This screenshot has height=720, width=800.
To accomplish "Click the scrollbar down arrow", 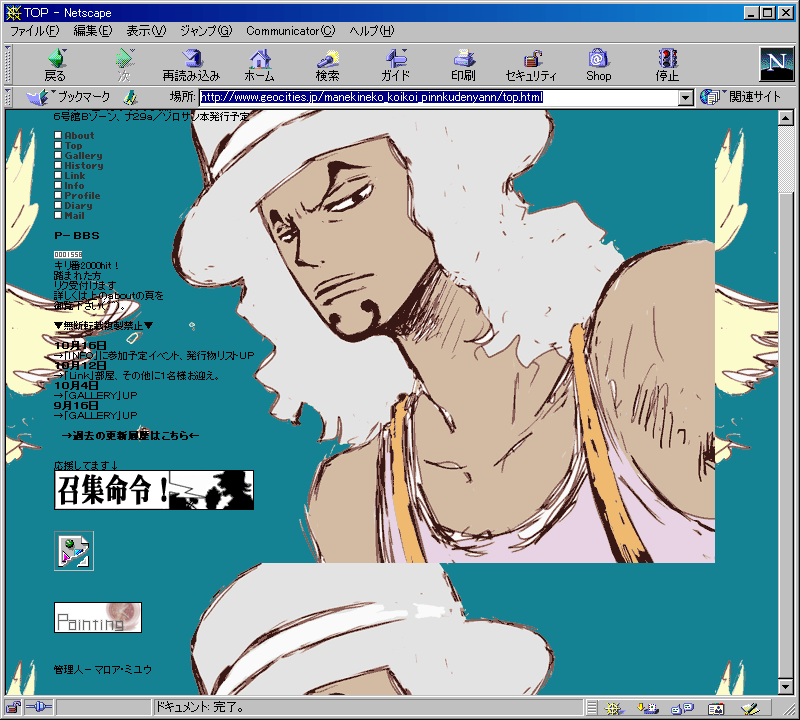I will pyautogui.click(x=785, y=687).
